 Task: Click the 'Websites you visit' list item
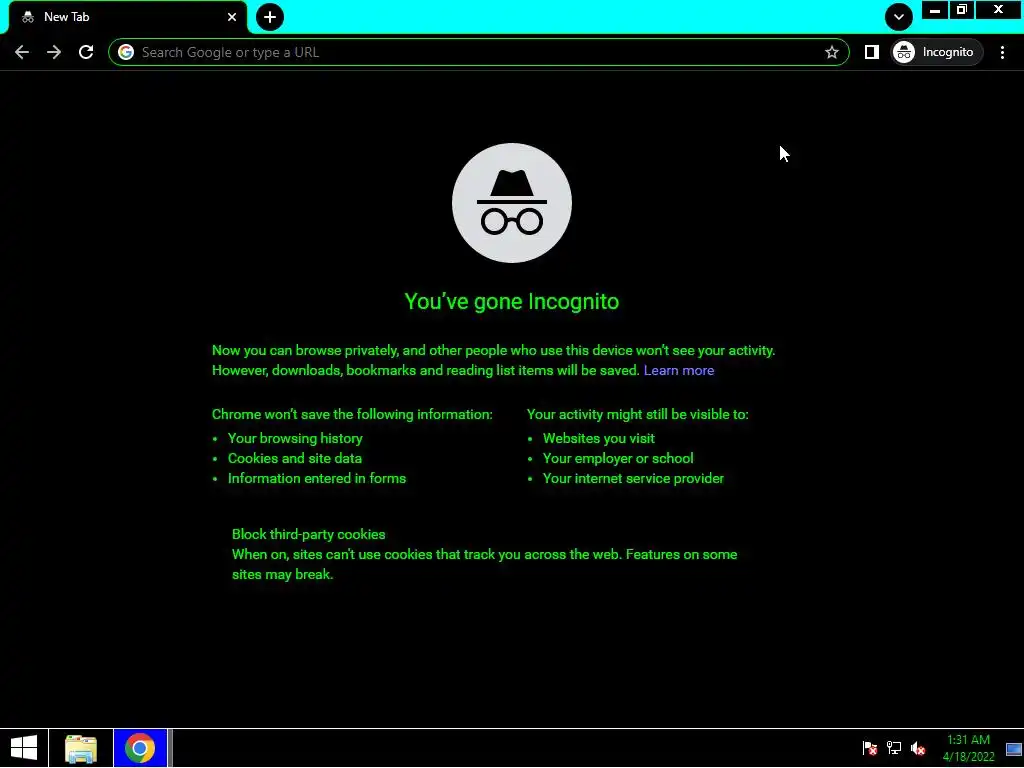tap(598, 438)
